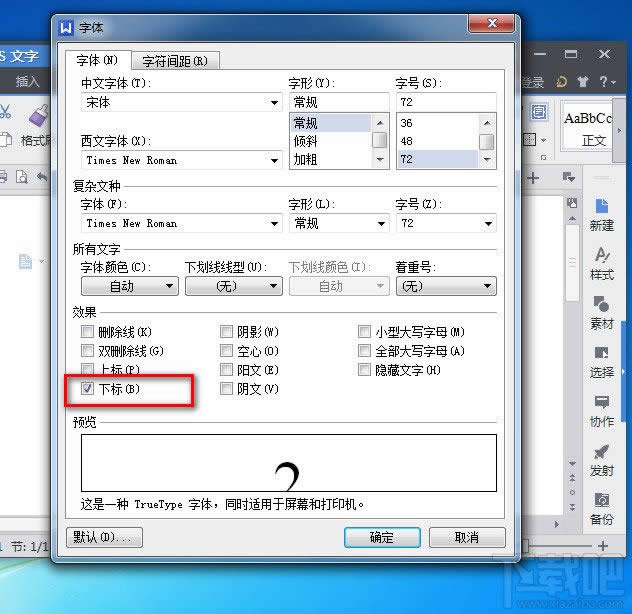The image size is (632, 614).
Task: Open the 样式 styles panel icon
Action: (602, 263)
